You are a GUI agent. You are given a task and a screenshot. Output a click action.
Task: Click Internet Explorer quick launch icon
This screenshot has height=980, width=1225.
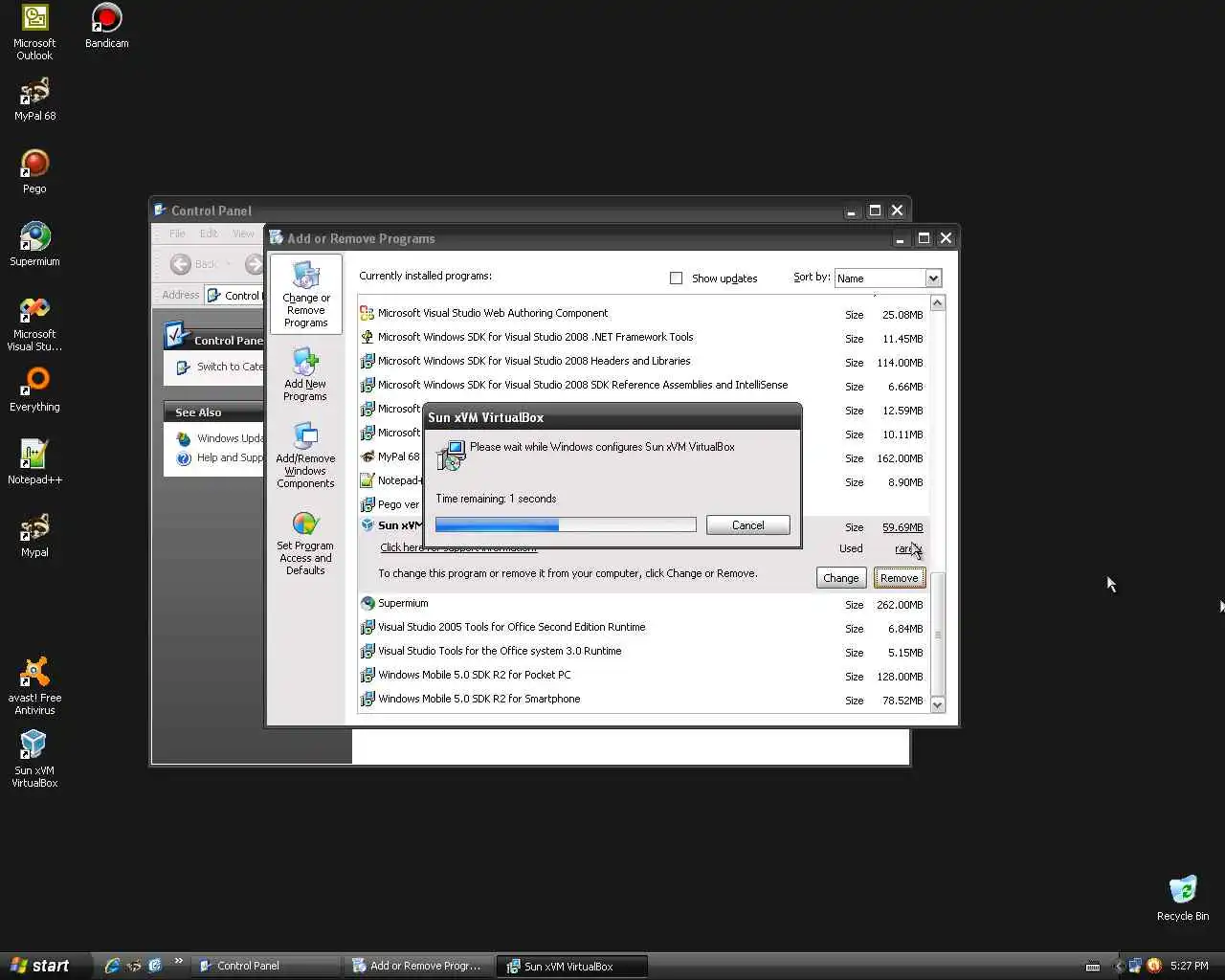pos(112,966)
